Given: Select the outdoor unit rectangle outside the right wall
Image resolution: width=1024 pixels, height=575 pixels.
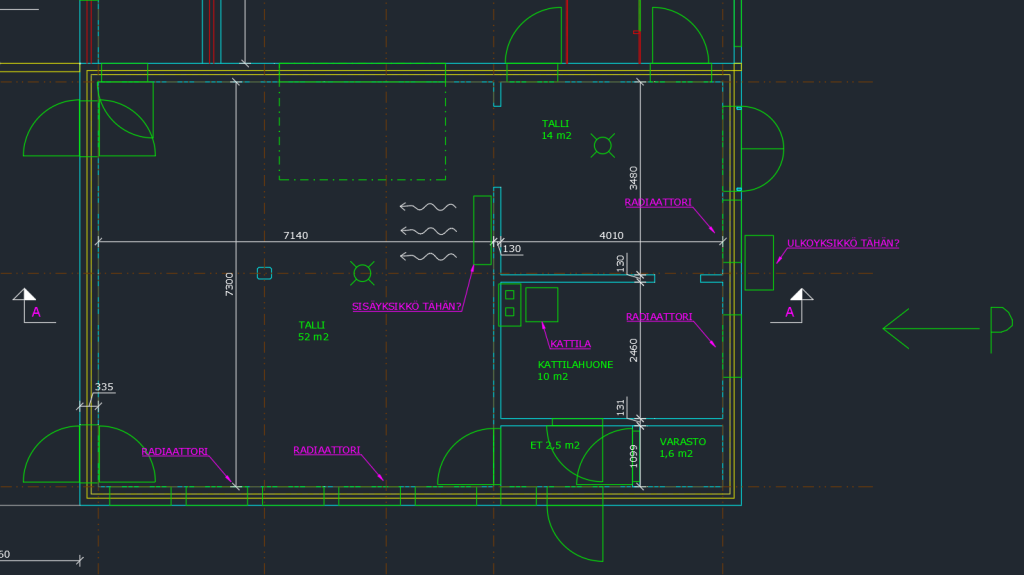Looking at the screenshot, I should point(759,262).
